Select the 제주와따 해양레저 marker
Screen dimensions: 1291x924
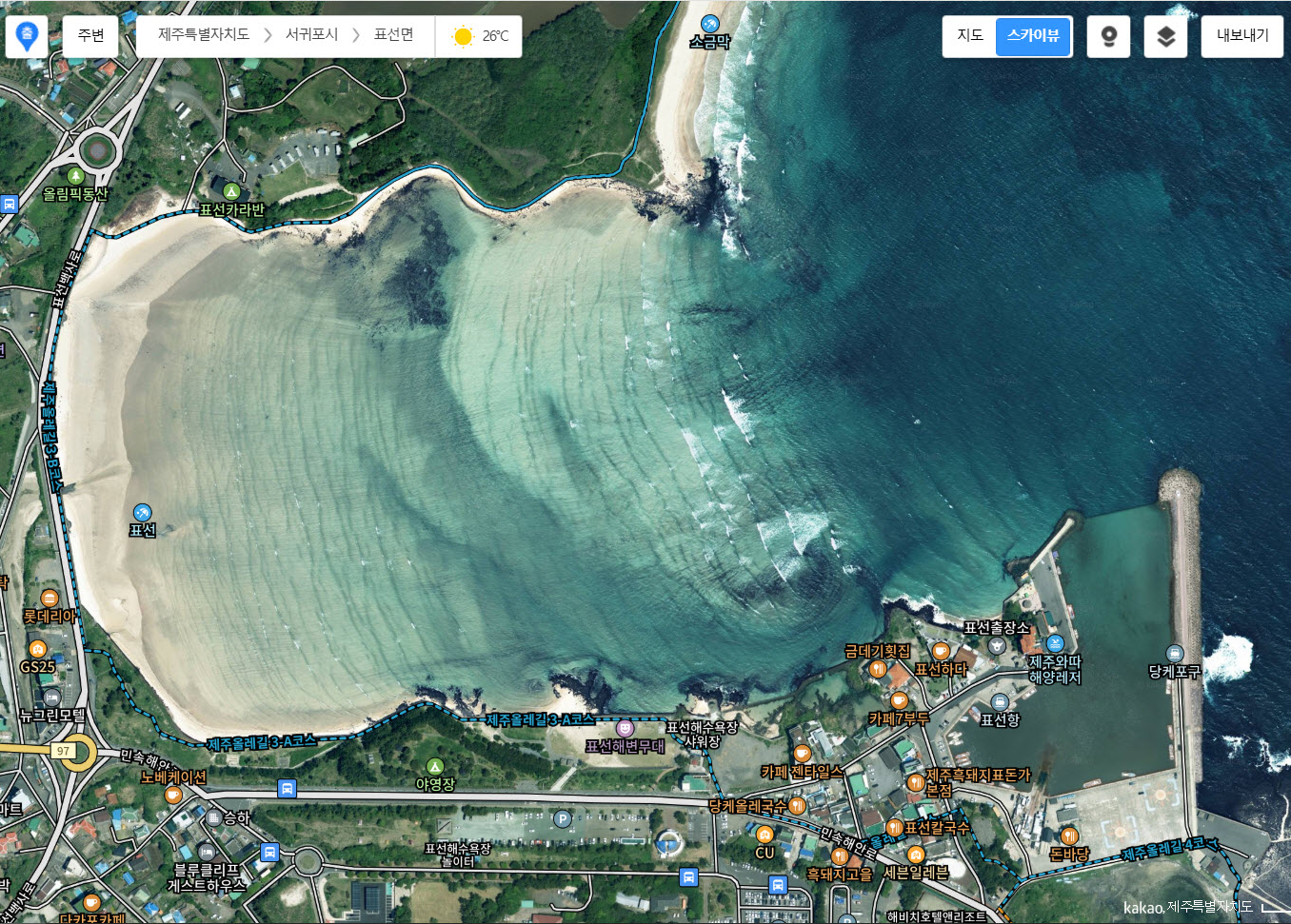click(x=1055, y=644)
